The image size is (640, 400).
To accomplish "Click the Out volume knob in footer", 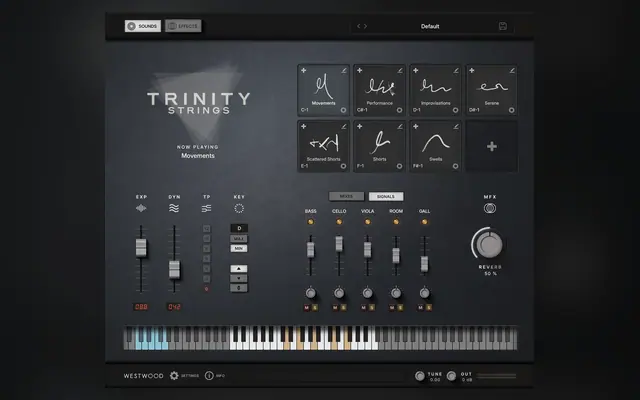I will pyautogui.click(x=451, y=376).
